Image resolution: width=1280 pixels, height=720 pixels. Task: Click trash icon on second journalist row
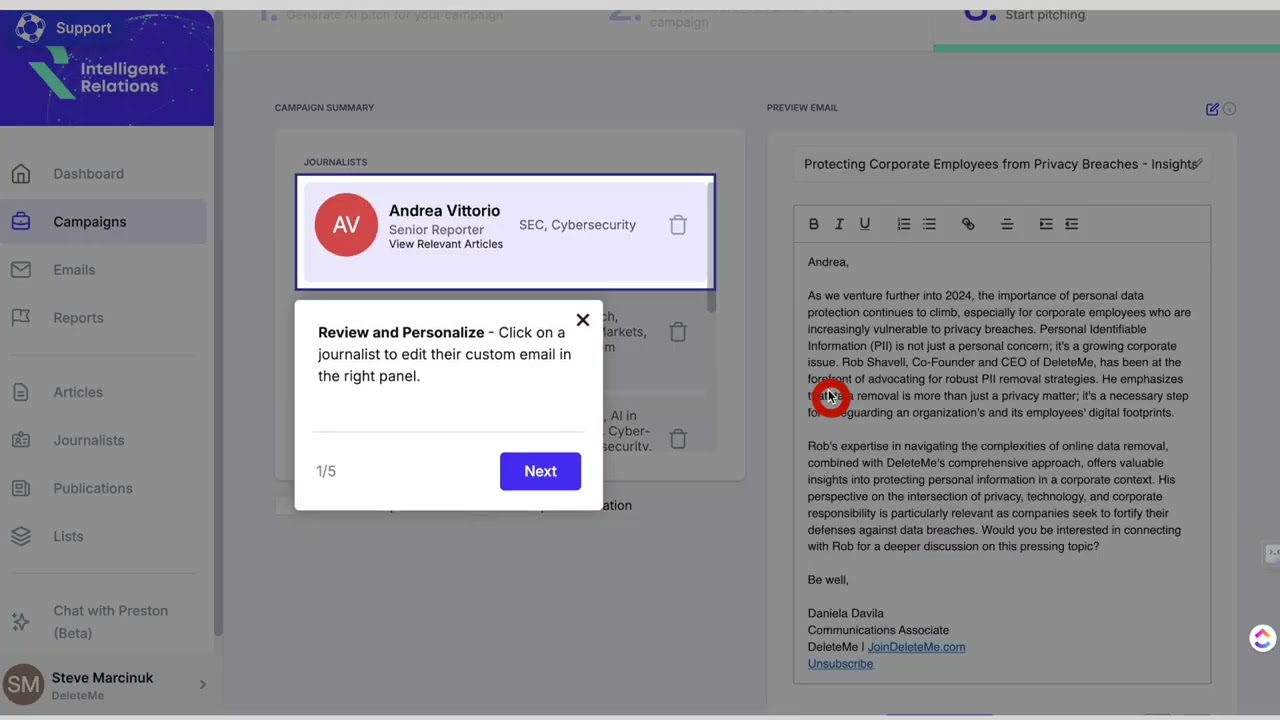(x=678, y=332)
